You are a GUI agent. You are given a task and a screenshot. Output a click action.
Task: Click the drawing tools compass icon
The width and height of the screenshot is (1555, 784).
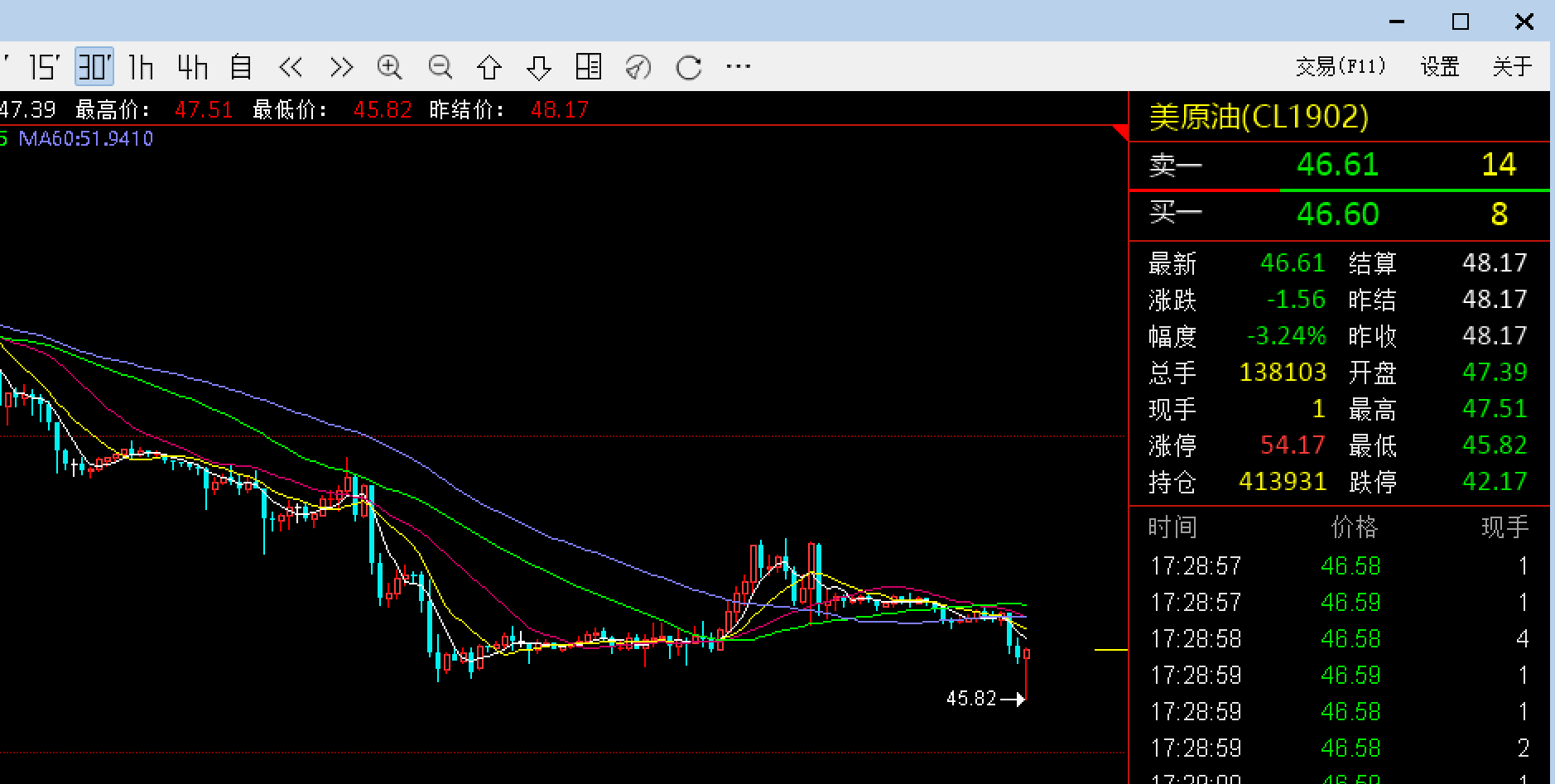click(x=638, y=67)
